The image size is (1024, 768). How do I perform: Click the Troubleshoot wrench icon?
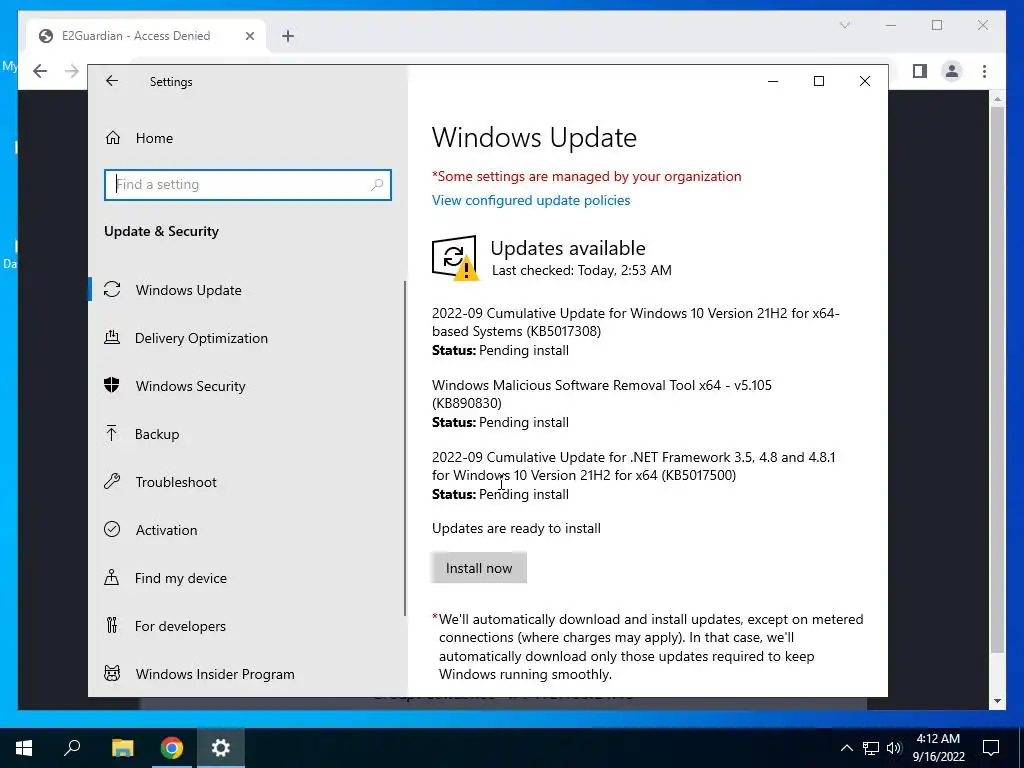(112, 482)
